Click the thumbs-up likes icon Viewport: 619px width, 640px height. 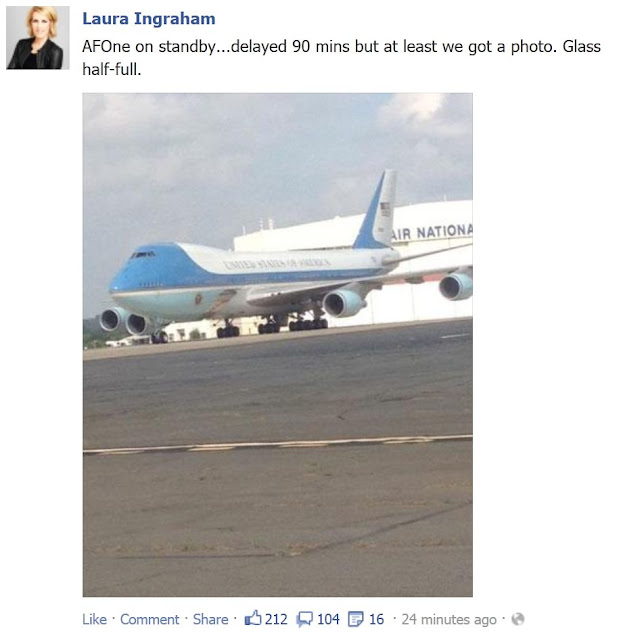click(x=253, y=618)
